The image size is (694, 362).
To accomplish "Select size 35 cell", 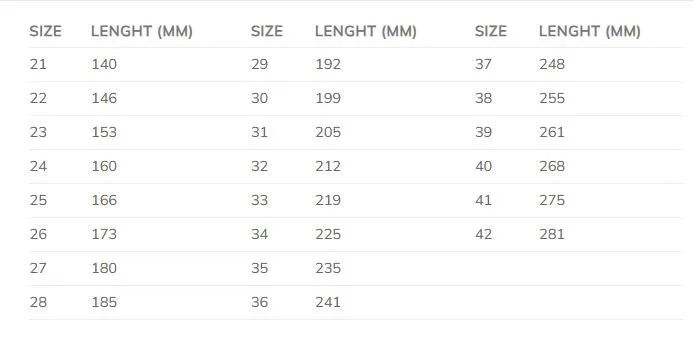I will pos(259,268).
